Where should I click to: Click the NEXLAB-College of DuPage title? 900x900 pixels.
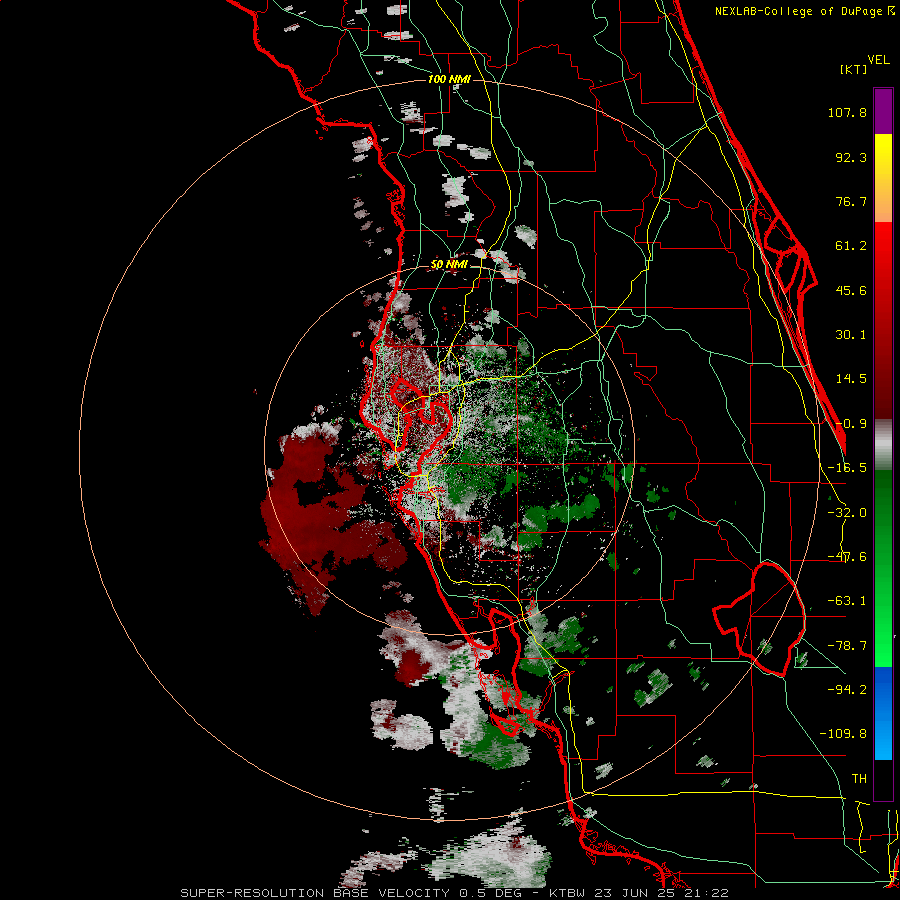pyautogui.click(x=804, y=11)
